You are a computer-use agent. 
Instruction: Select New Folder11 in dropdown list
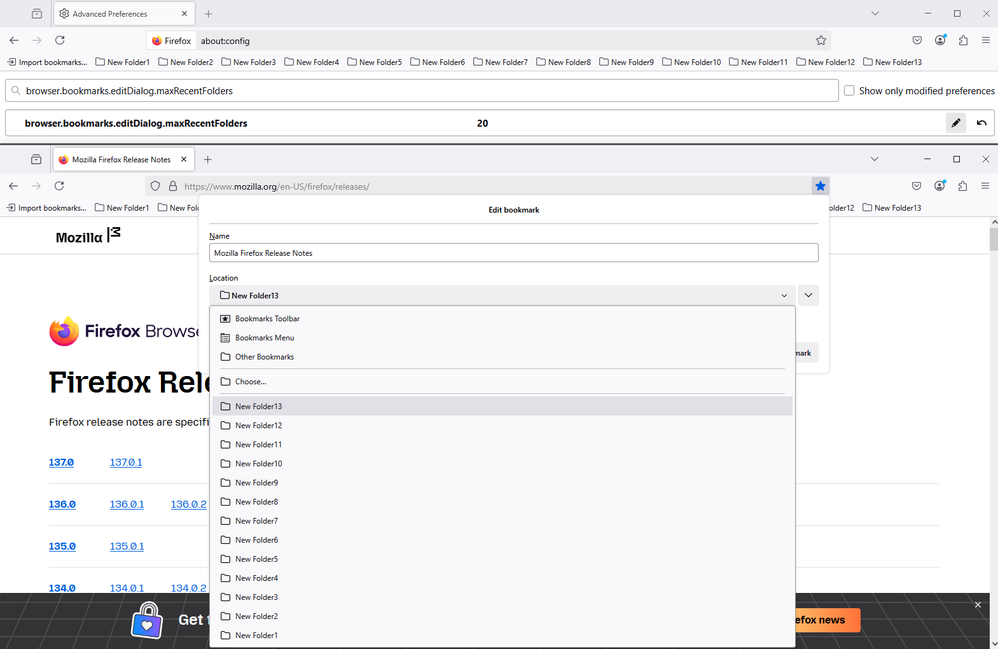[502, 444]
